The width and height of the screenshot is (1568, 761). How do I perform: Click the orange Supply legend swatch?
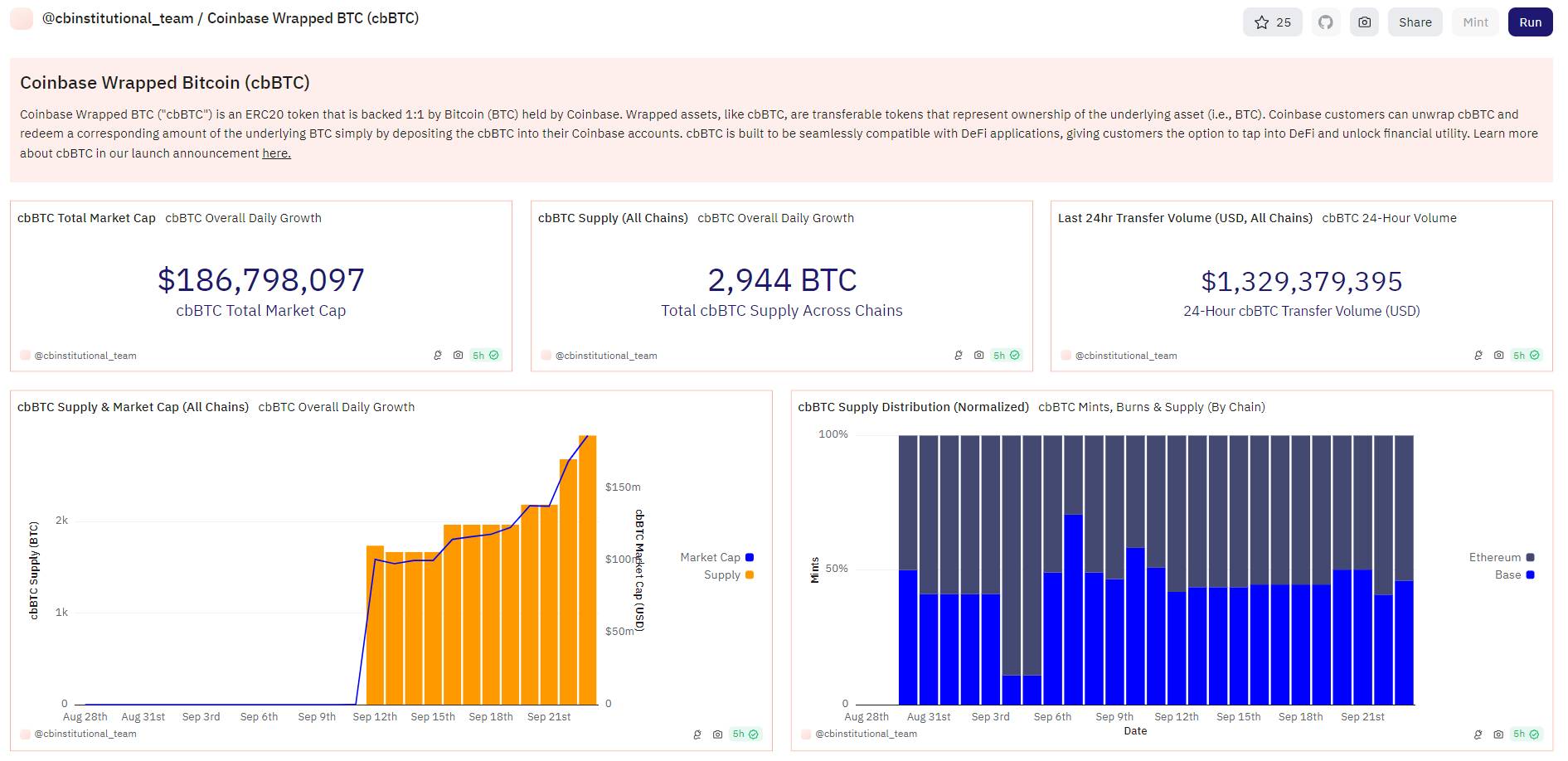(750, 575)
